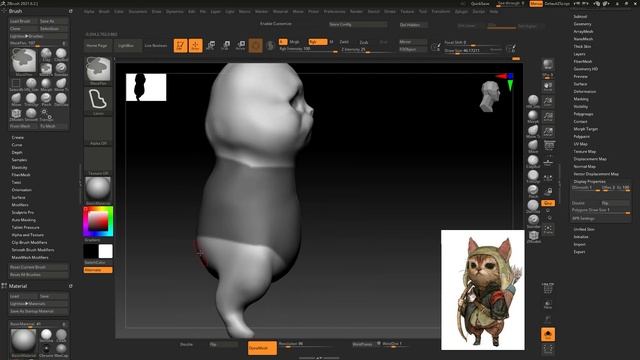Toggle the Mrgb channel button
640x360 pixels.
(294, 42)
